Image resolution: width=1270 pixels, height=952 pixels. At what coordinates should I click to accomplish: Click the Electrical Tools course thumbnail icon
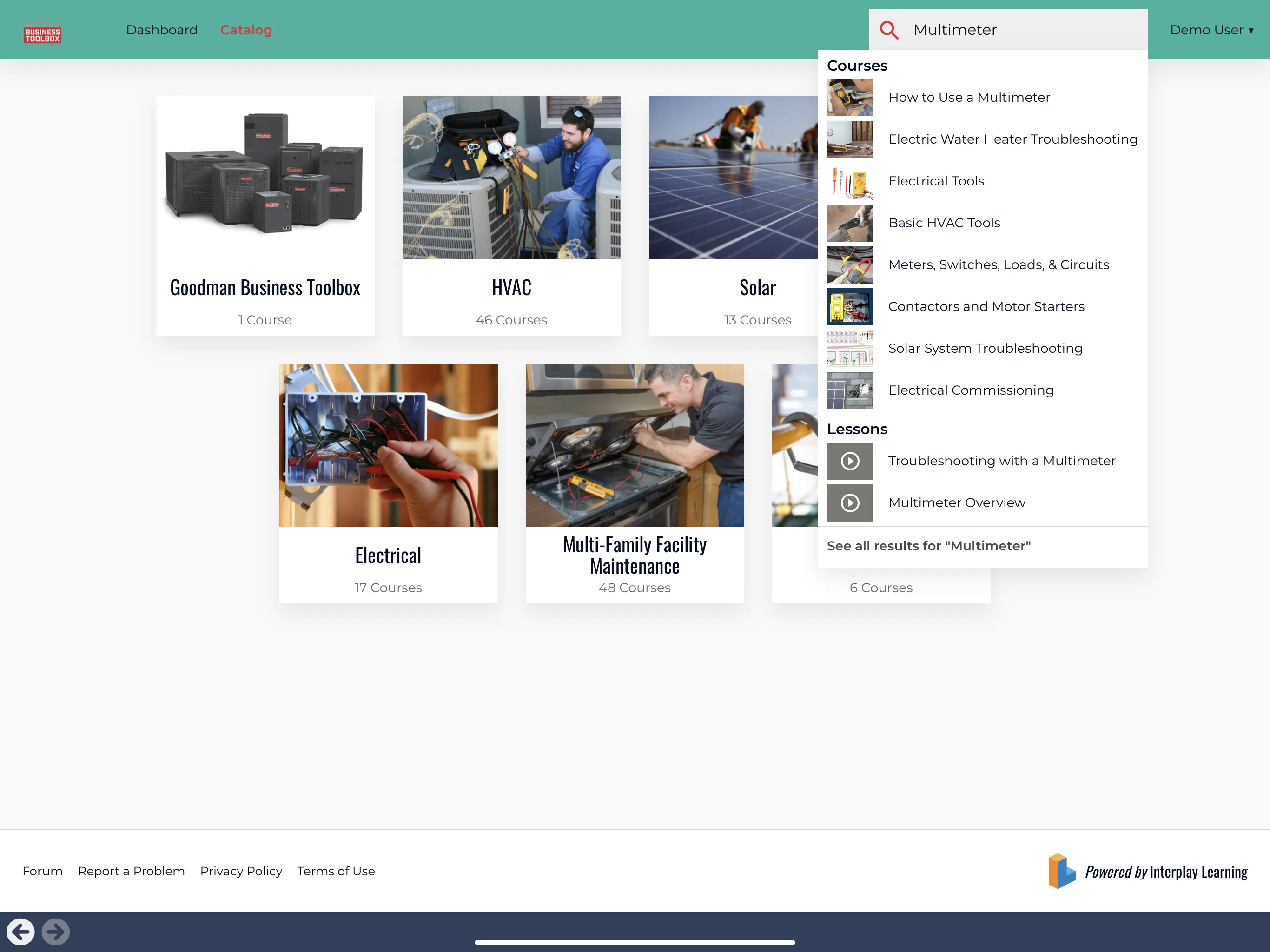(x=852, y=181)
